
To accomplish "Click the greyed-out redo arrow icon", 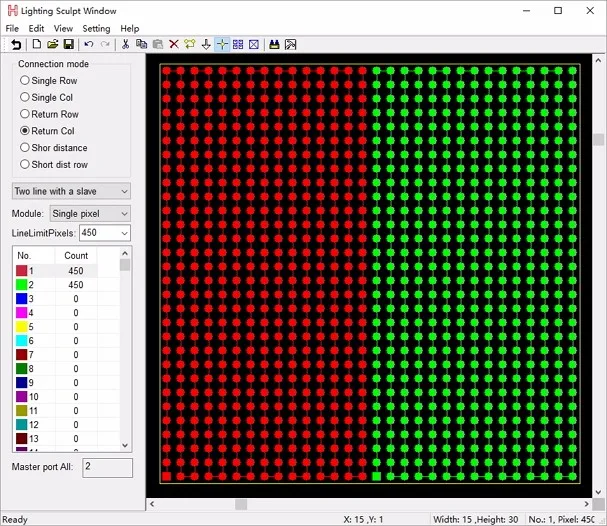I will tap(105, 44).
